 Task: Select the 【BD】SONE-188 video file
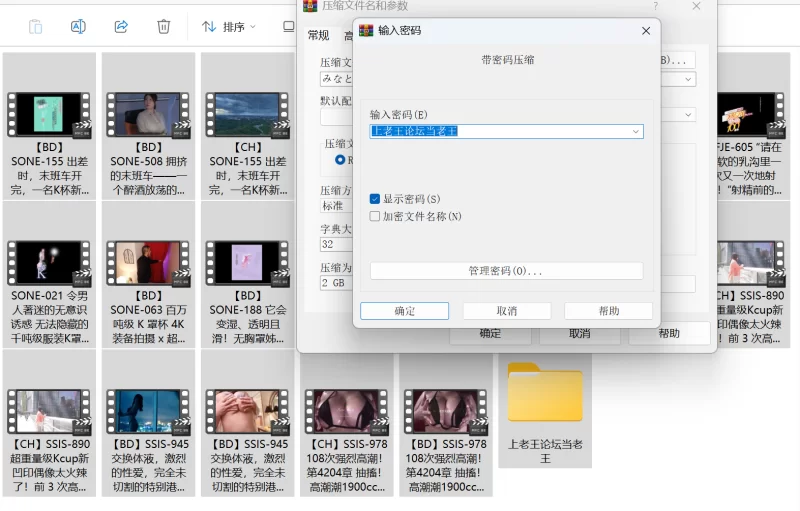(247, 275)
